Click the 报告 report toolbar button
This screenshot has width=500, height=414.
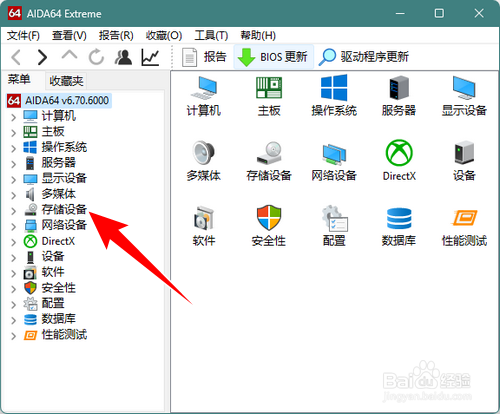click(204, 57)
